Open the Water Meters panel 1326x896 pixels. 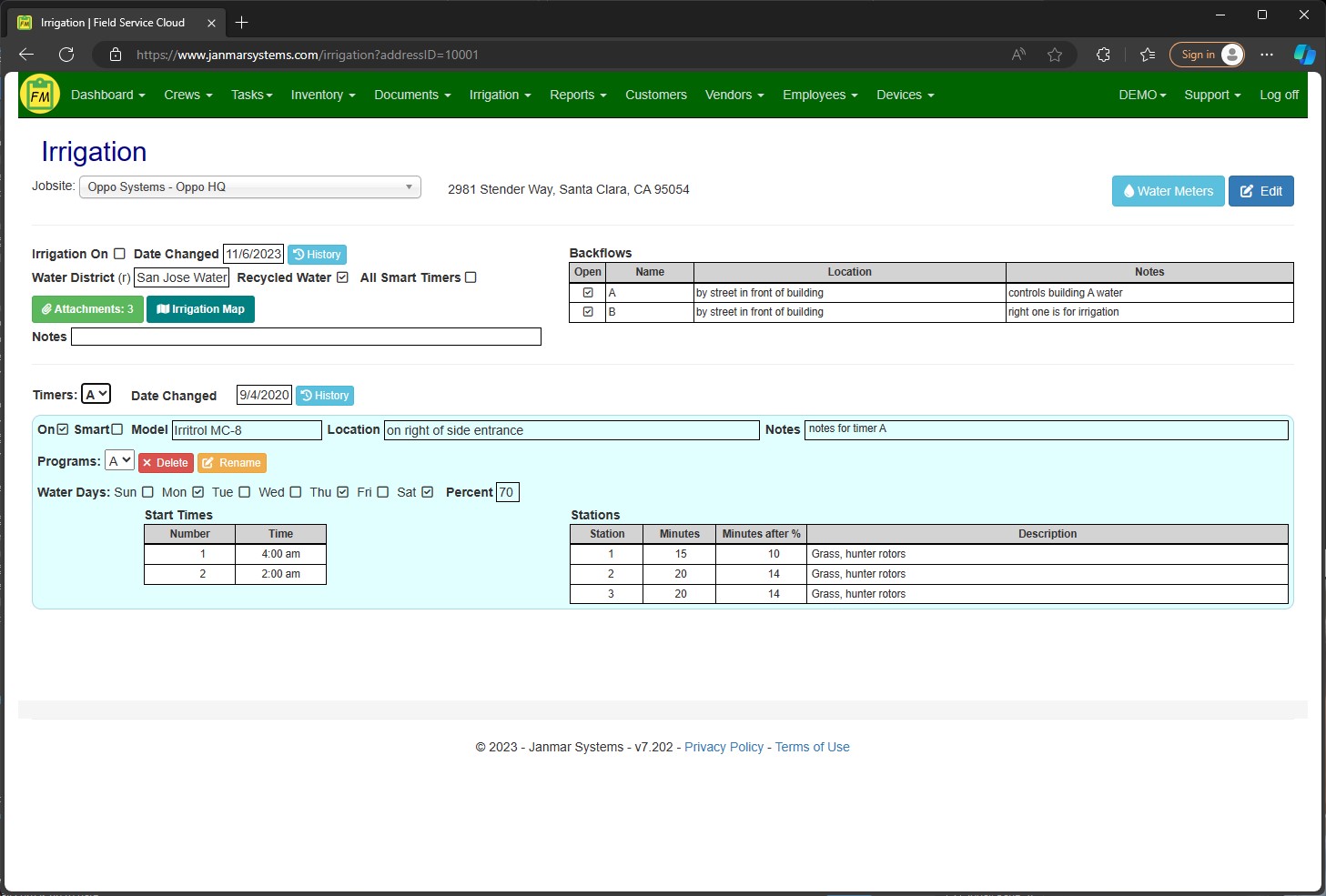coord(1168,191)
